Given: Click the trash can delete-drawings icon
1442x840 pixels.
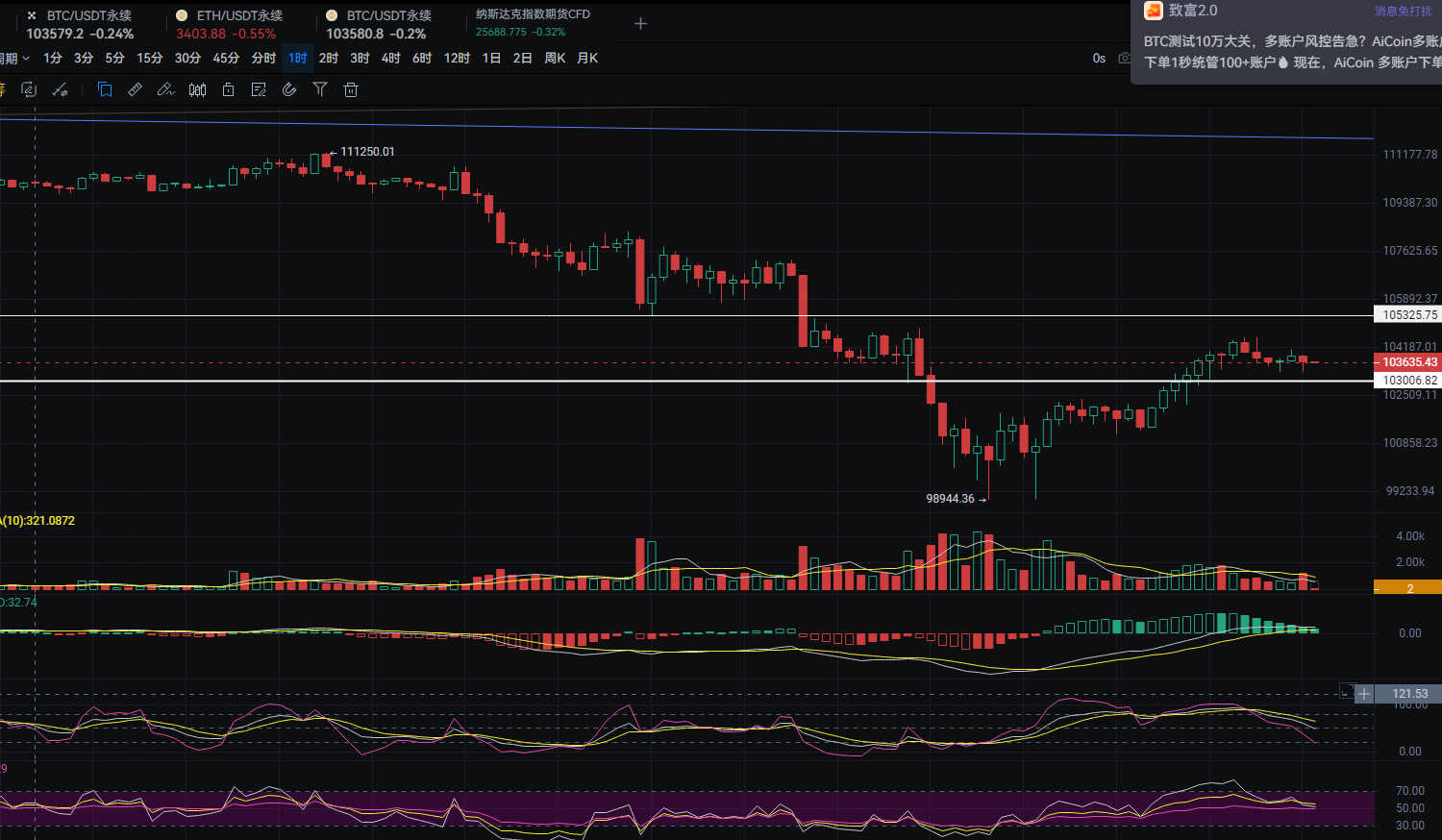Looking at the screenshot, I should point(351,89).
